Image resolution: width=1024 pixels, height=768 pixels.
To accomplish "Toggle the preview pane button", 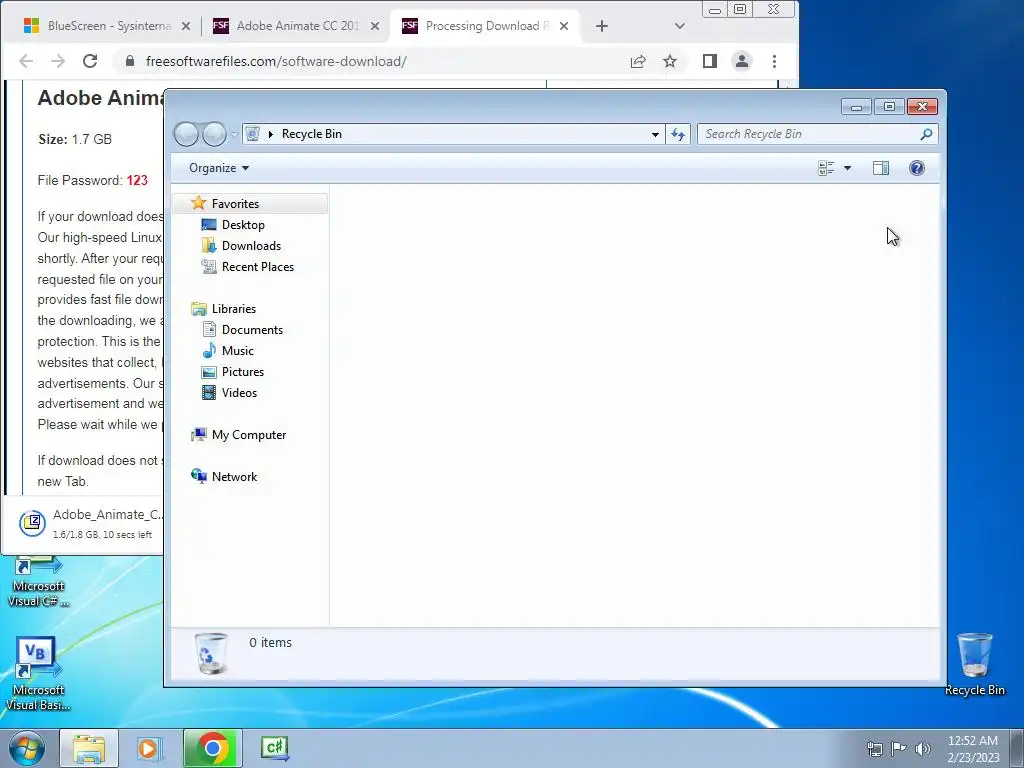I will [x=880, y=168].
